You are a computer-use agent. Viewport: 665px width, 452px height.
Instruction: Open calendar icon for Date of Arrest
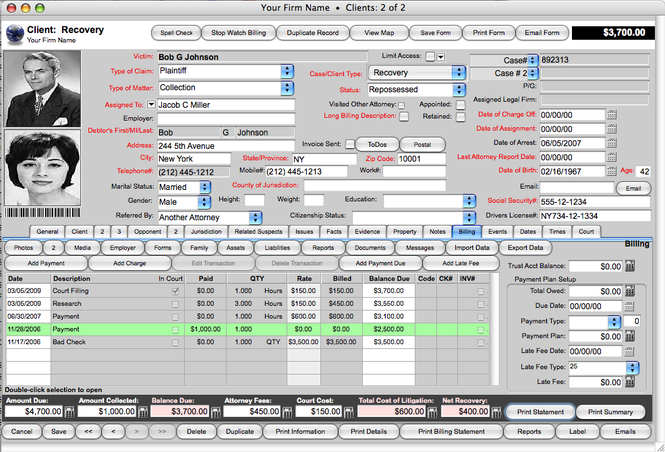tap(611, 143)
